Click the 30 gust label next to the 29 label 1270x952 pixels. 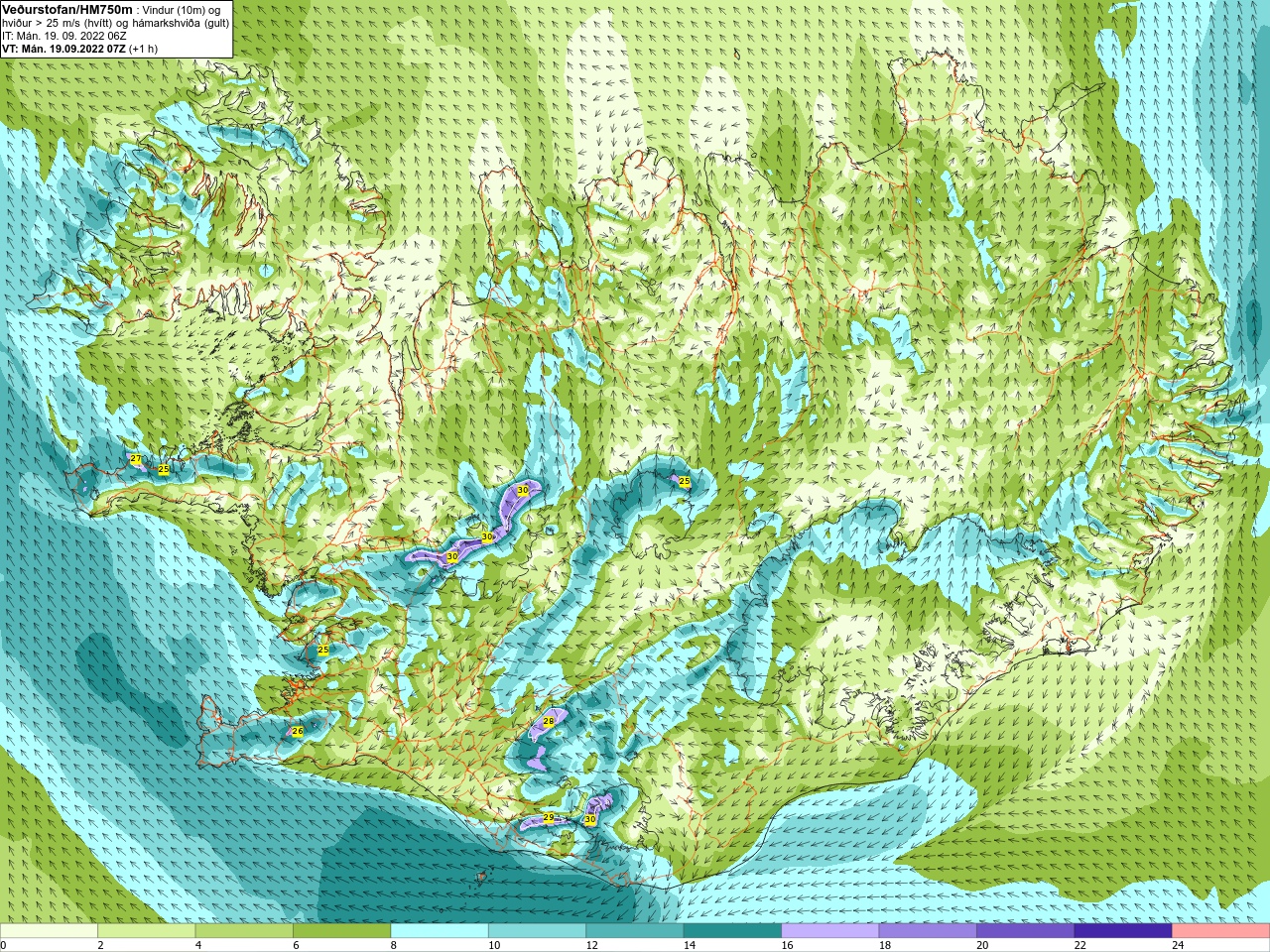pyautogui.click(x=590, y=819)
